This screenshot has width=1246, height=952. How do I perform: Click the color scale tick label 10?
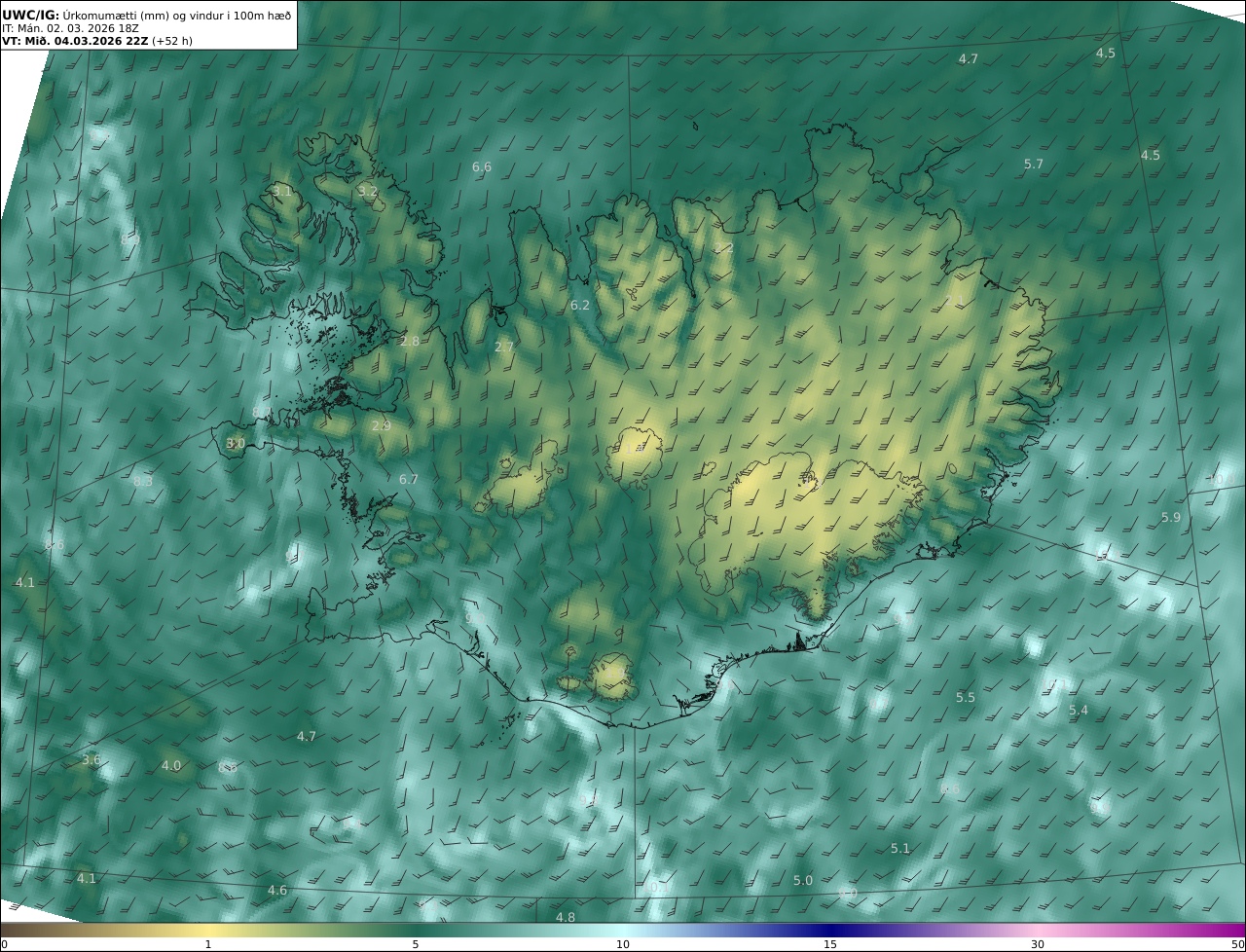[623, 944]
